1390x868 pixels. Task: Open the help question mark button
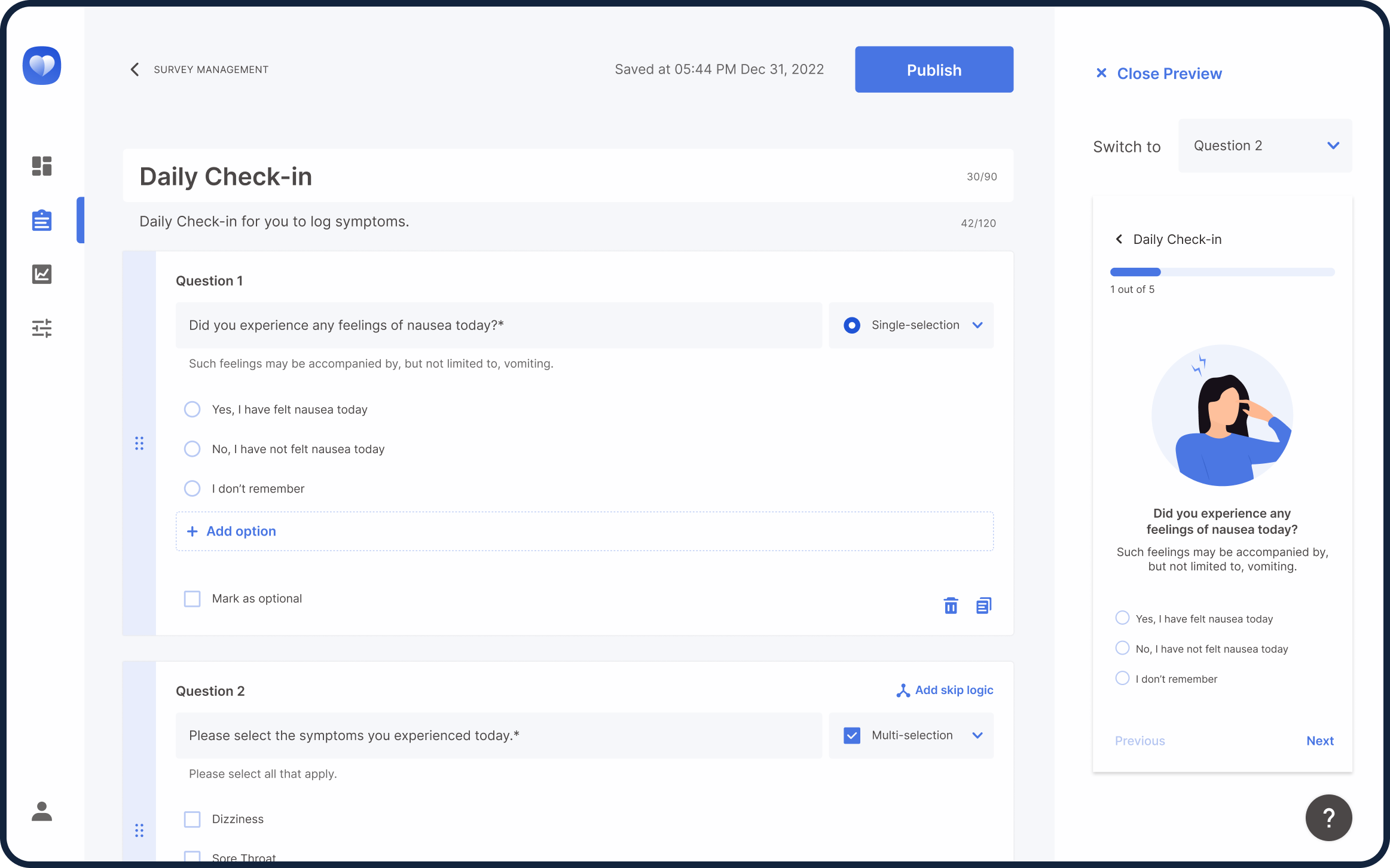coord(1328,817)
